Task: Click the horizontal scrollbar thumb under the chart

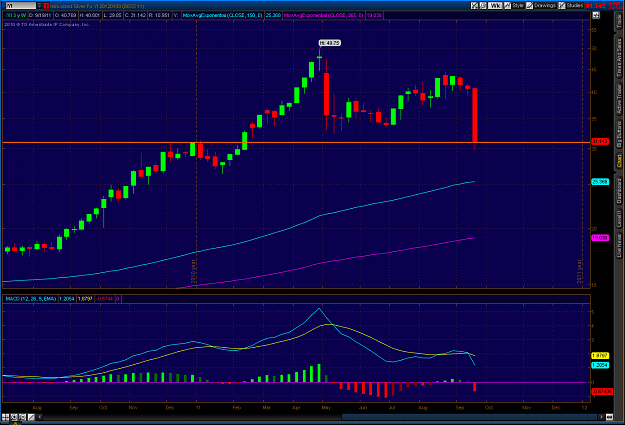Action: tap(469, 417)
